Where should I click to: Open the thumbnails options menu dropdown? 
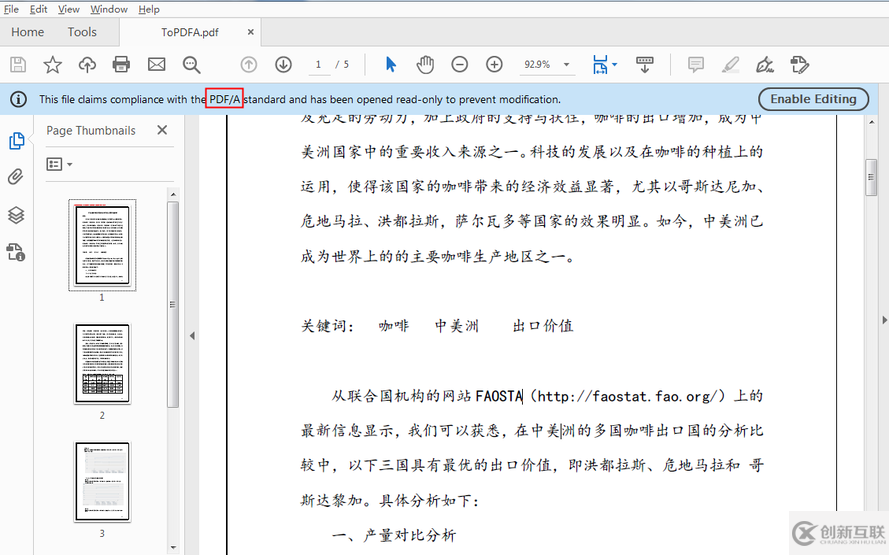[x=60, y=164]
